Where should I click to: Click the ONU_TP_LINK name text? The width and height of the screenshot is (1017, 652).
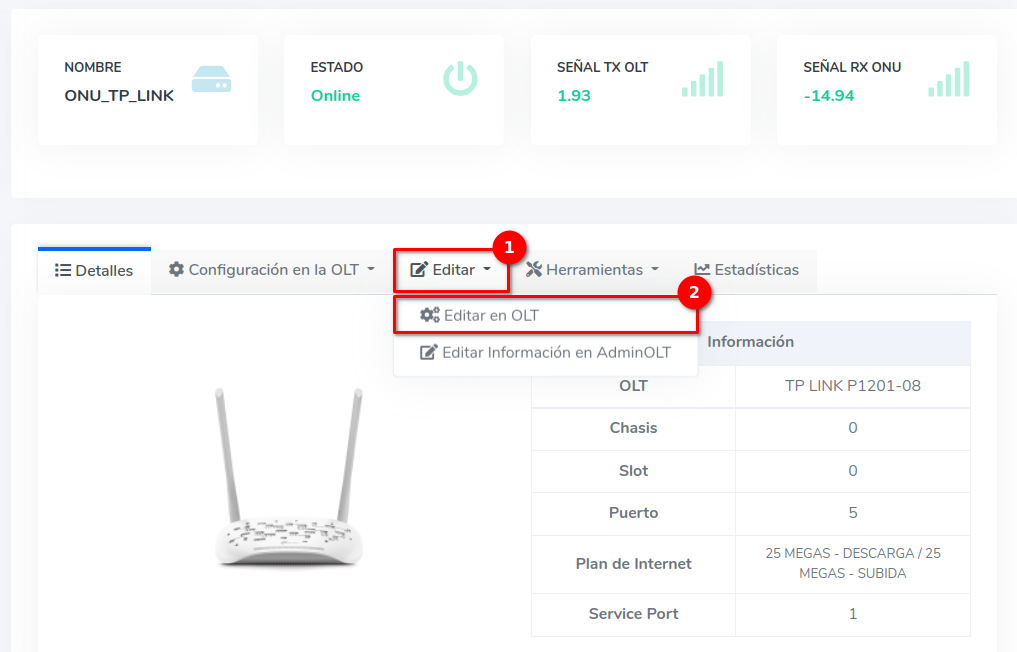click(x=119, y=96)
